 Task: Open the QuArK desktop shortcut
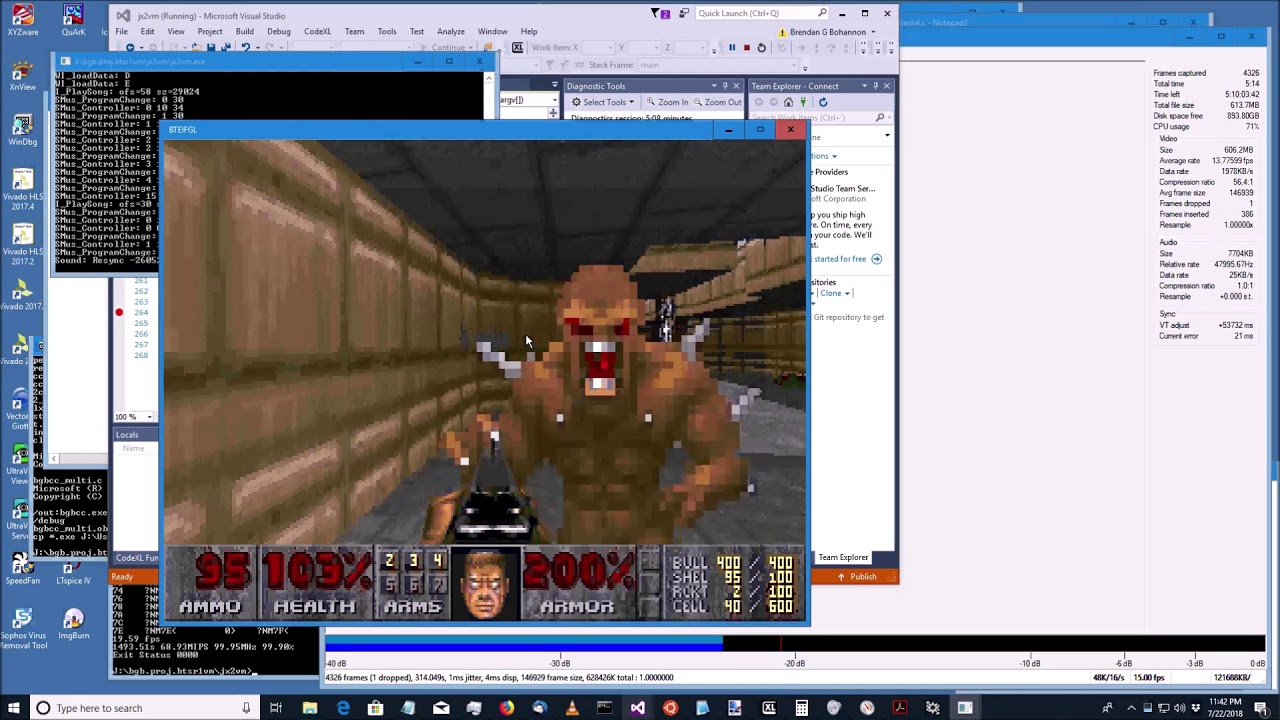pos(73,20)
